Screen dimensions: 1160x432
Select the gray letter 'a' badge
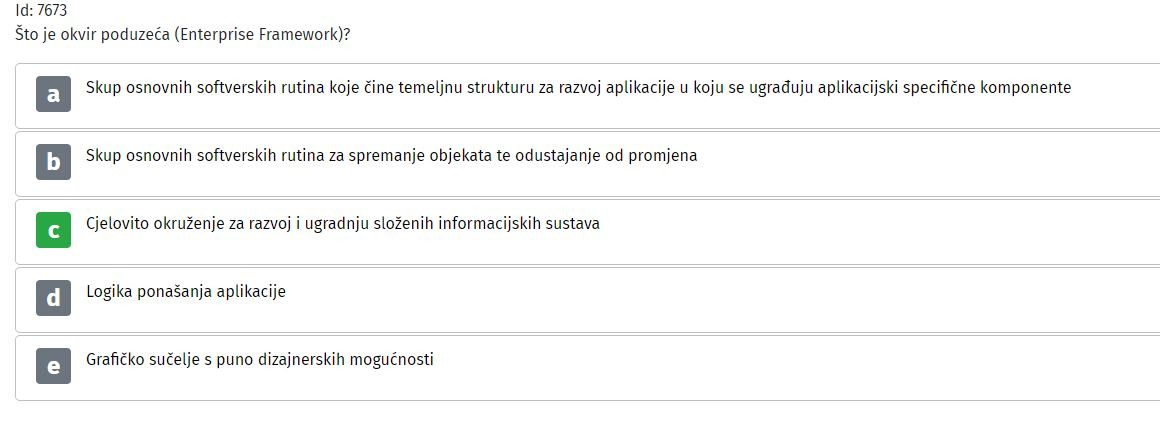[x=53, y=94]
